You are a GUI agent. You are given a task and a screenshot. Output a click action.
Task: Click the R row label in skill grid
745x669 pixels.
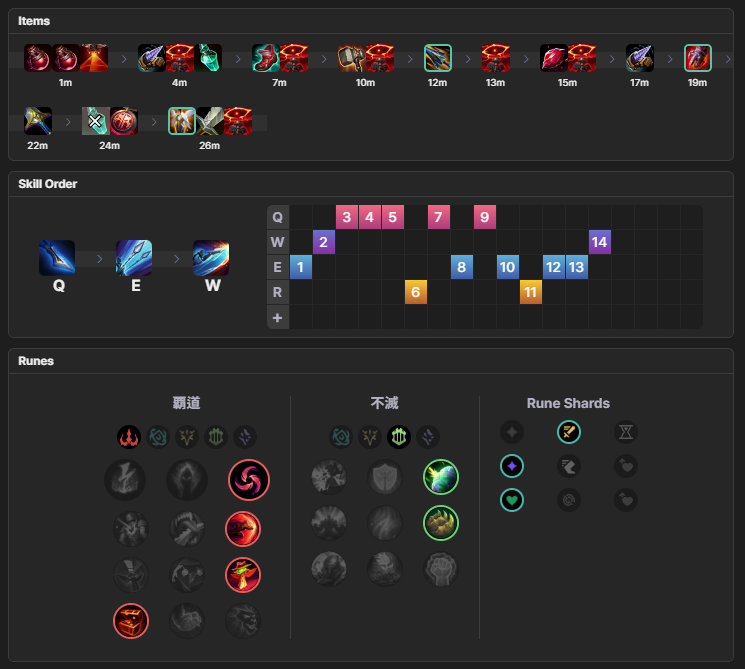click(278, 292)
